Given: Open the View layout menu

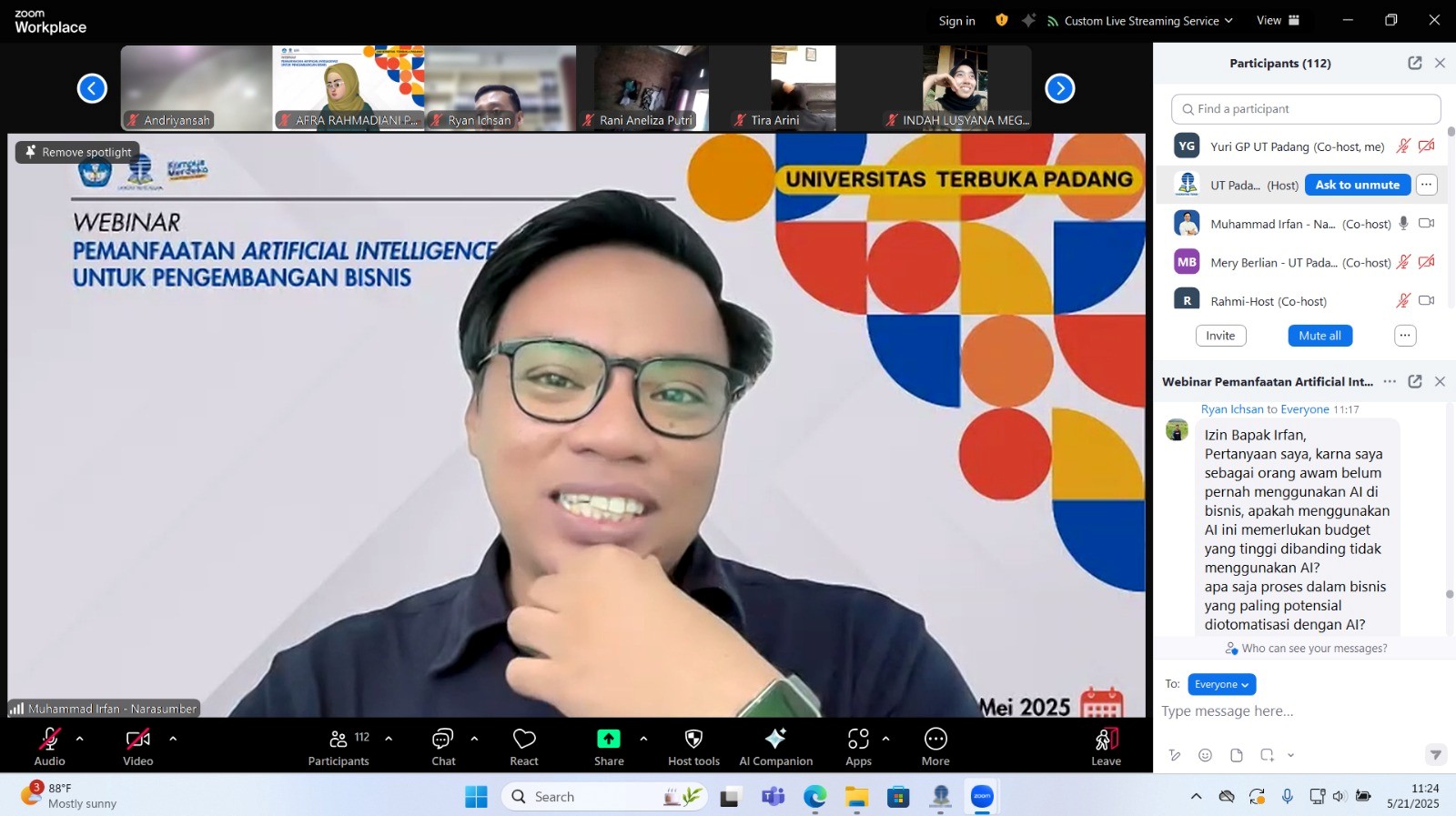Looking at the screenshot, I should click(x=1278, y=21).
